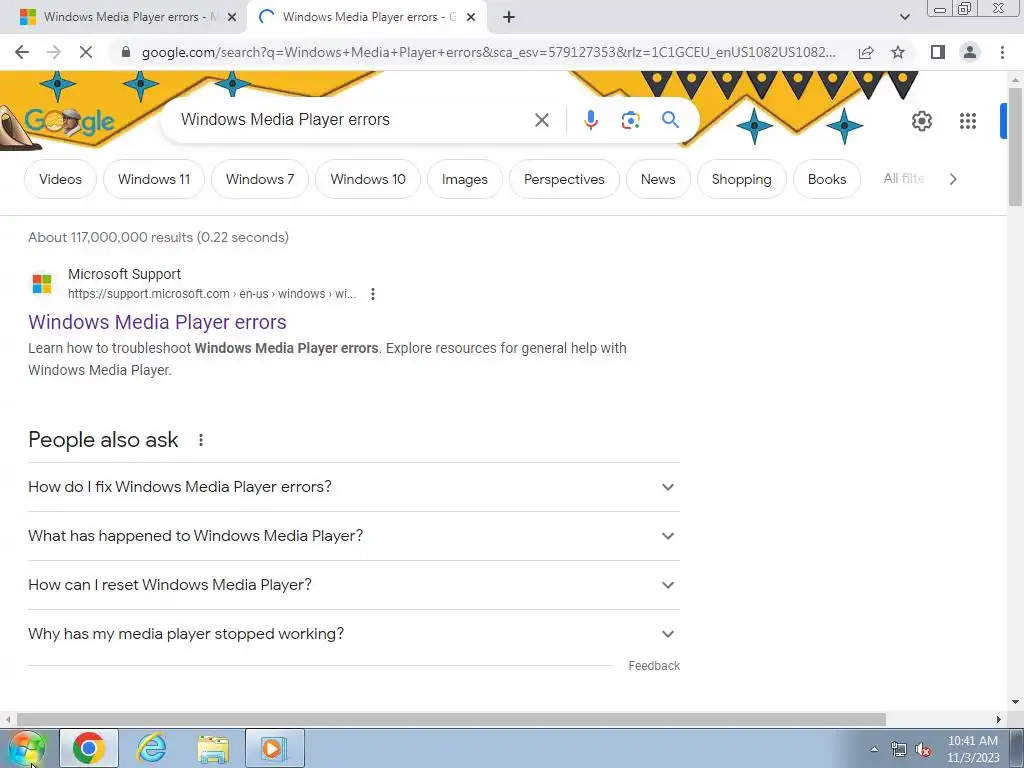Viewport: 1024px width, 768px height.
Task: Switch to Chrome in taskbar
Action: [x=89, y=748]
